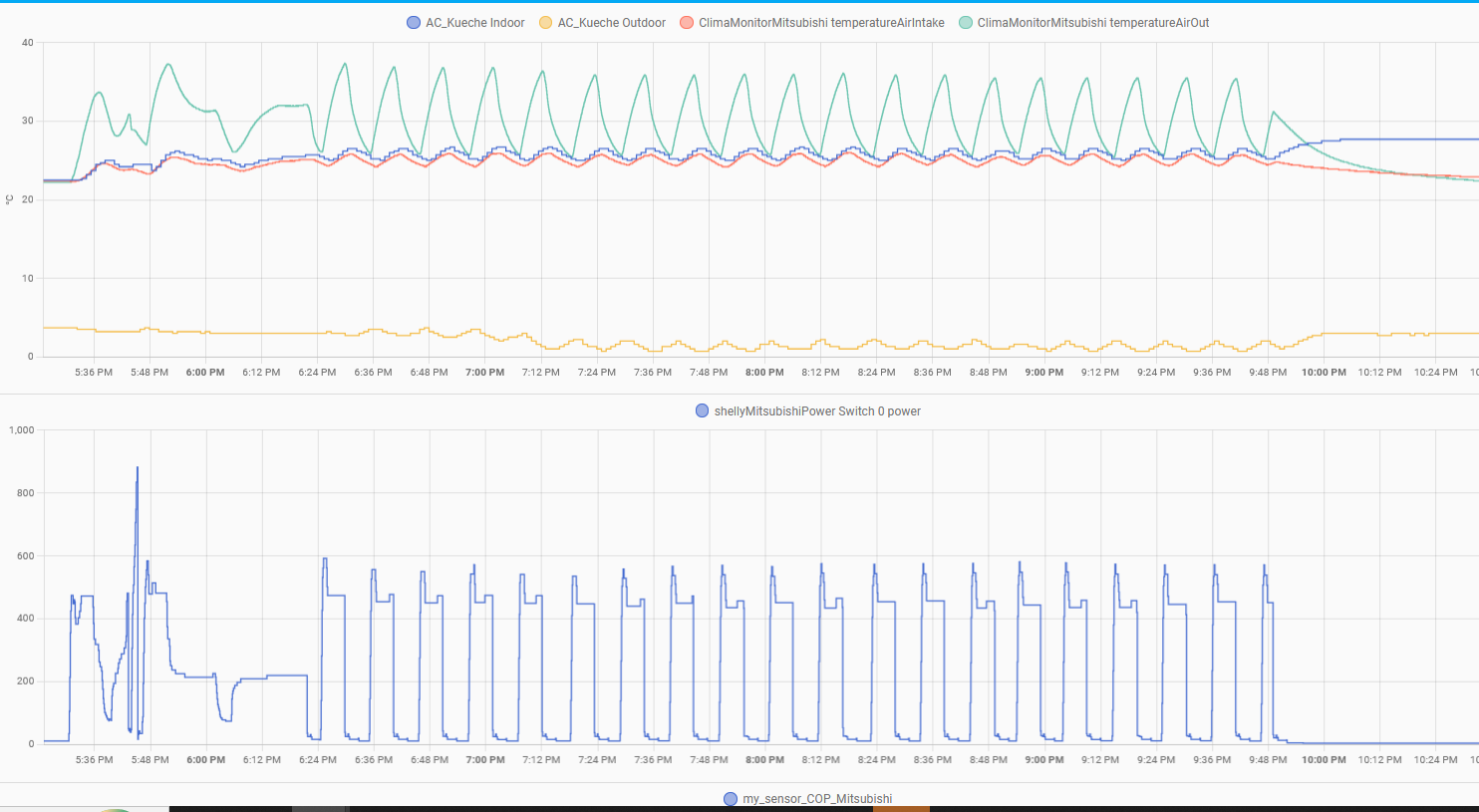Click the blue AC_Kueche Indoor legend circle
The image size is (1479, 812).
414,23
